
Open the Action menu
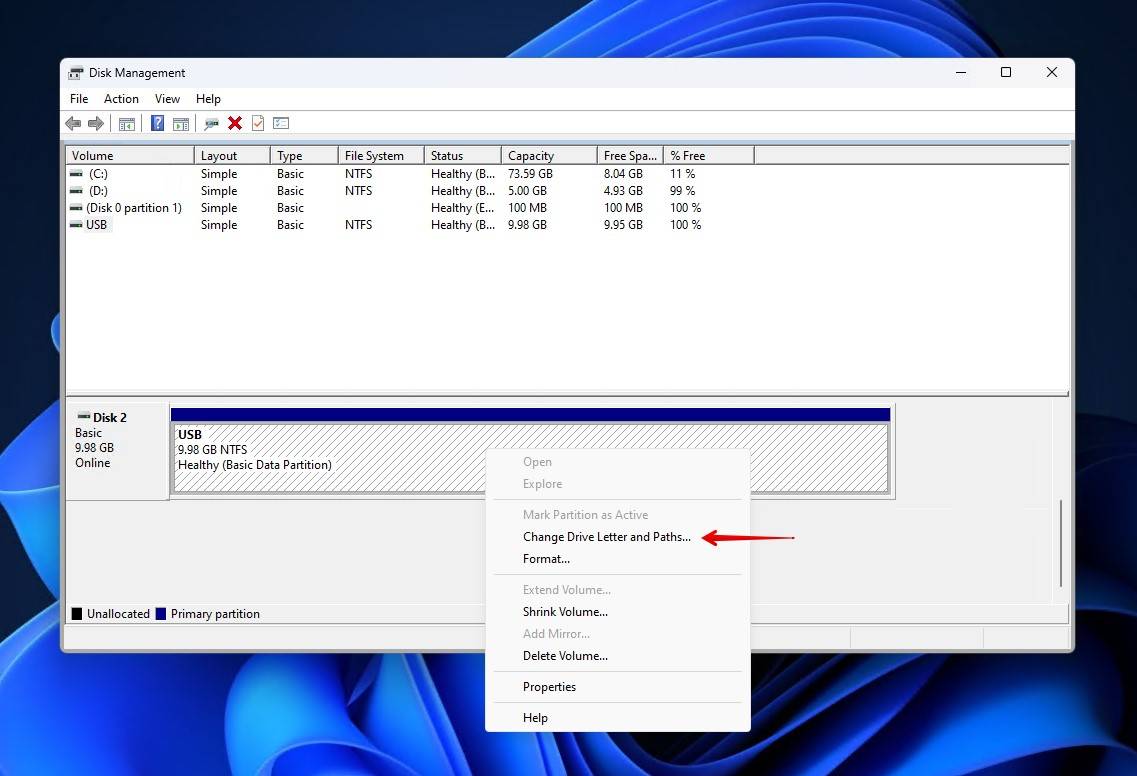121,99
